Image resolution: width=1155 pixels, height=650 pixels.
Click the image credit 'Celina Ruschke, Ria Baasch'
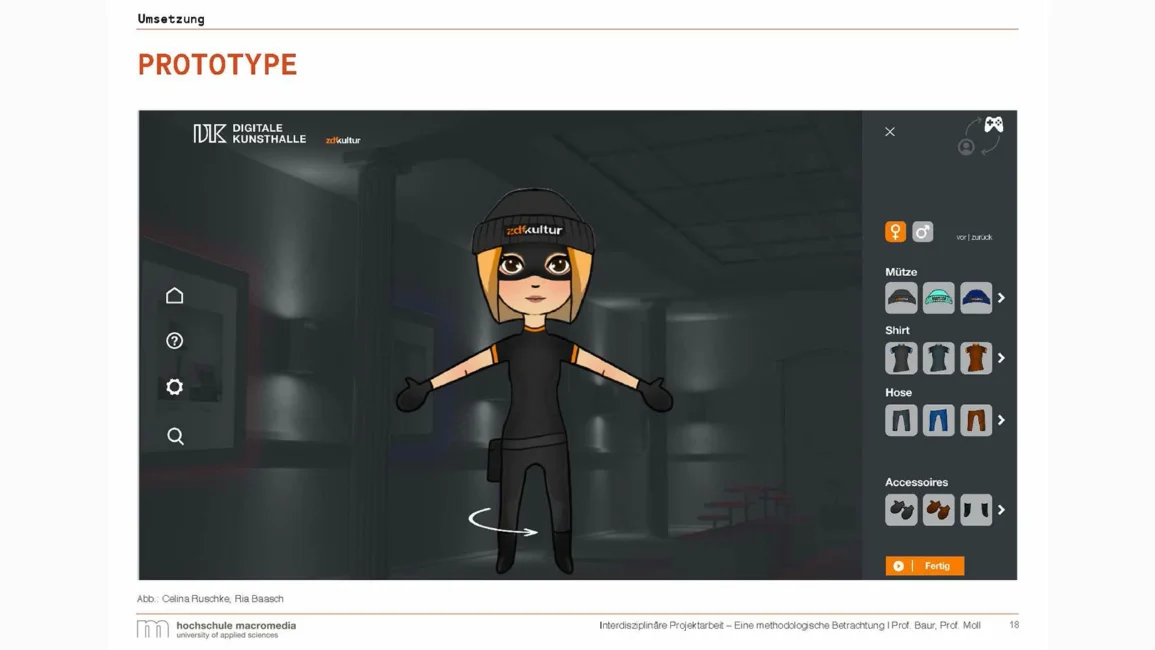(x=222, y=598)
